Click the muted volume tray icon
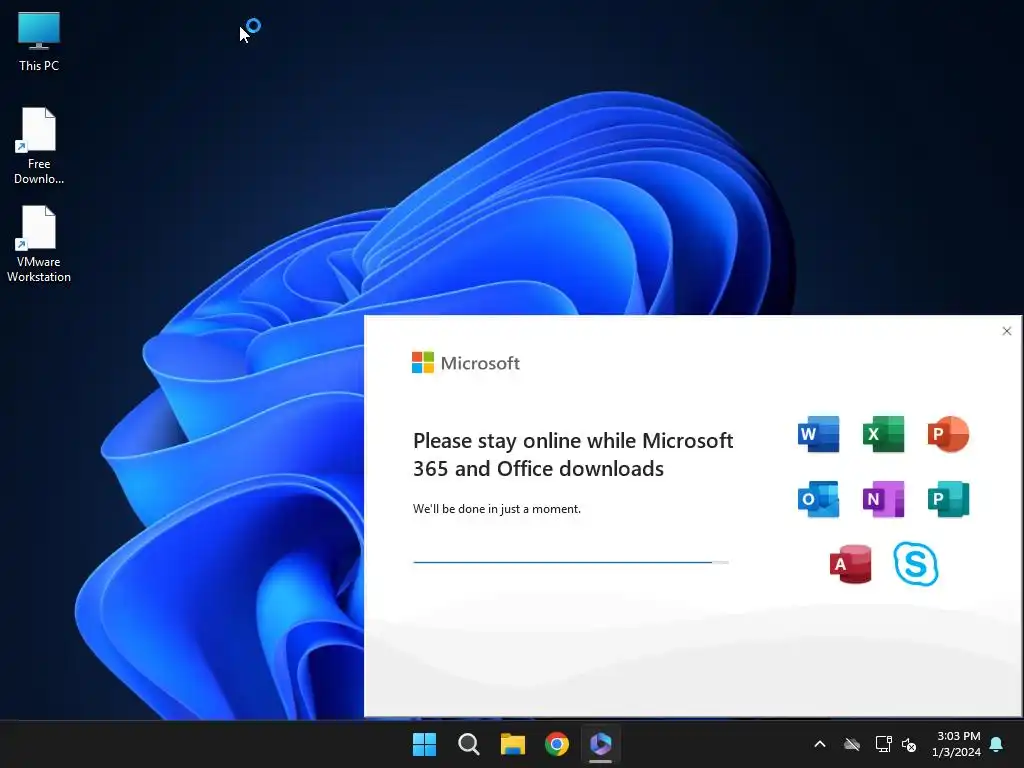 pyautogui.click(x=908, y=744)
